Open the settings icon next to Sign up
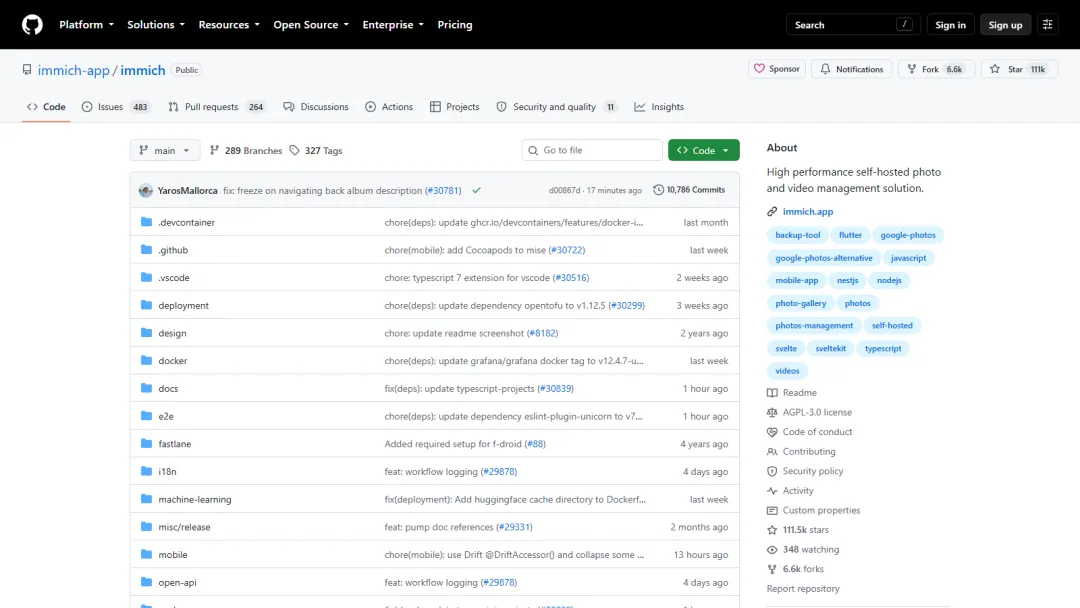The image size is (1080, 608). click(x=1048, y=25)
